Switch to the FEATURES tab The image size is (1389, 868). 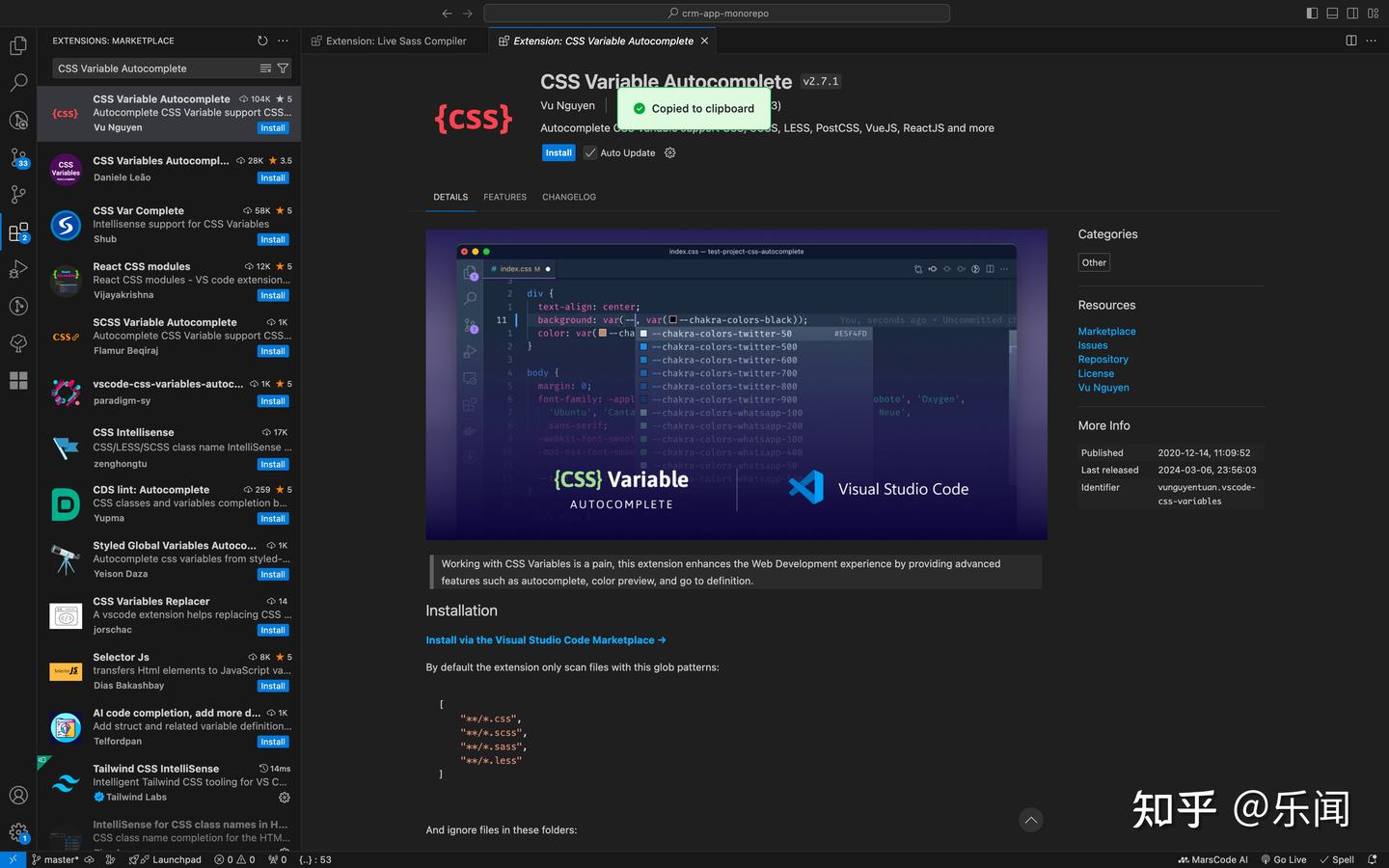point(504,197)
